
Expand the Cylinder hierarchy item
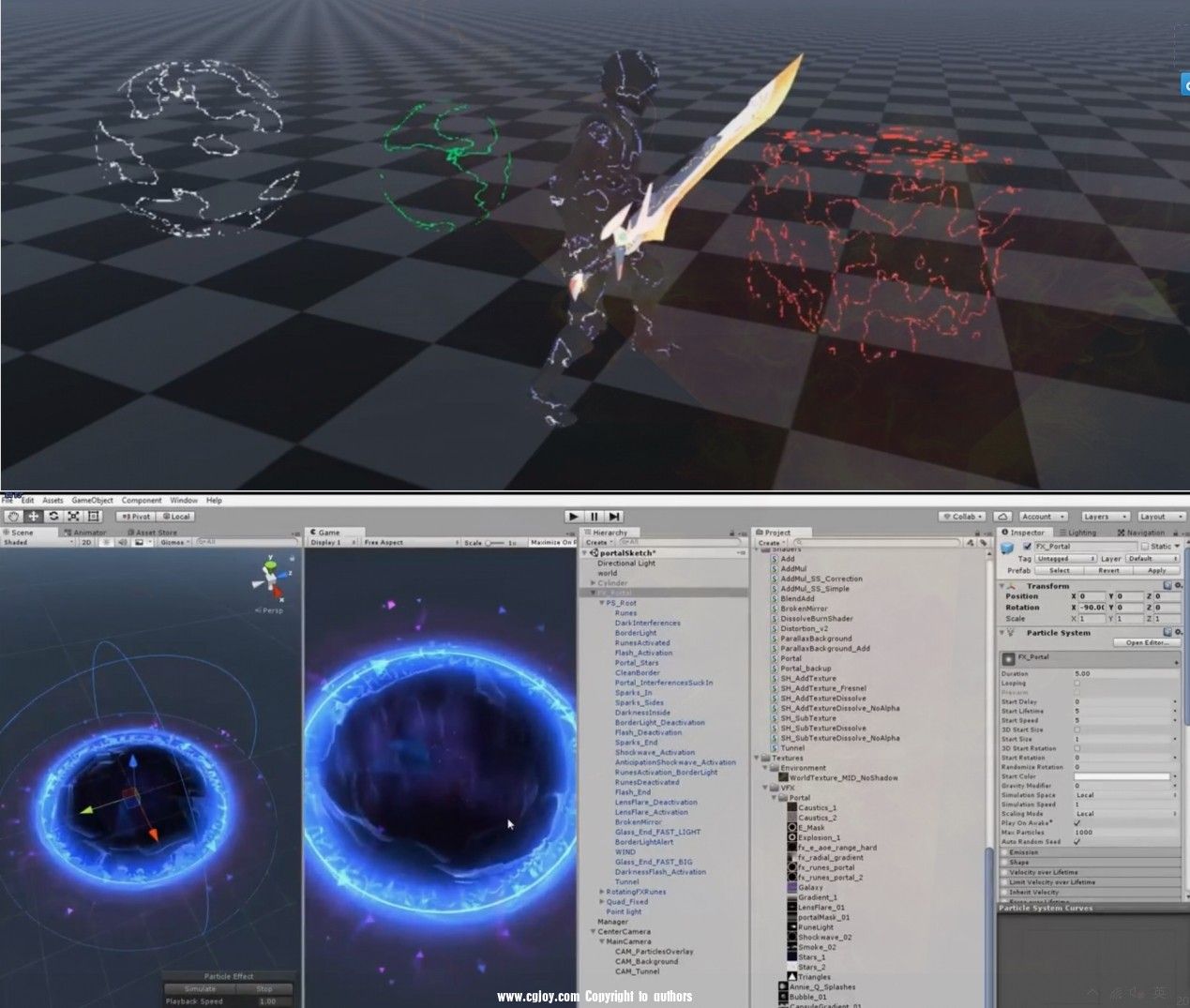[593, 583]
